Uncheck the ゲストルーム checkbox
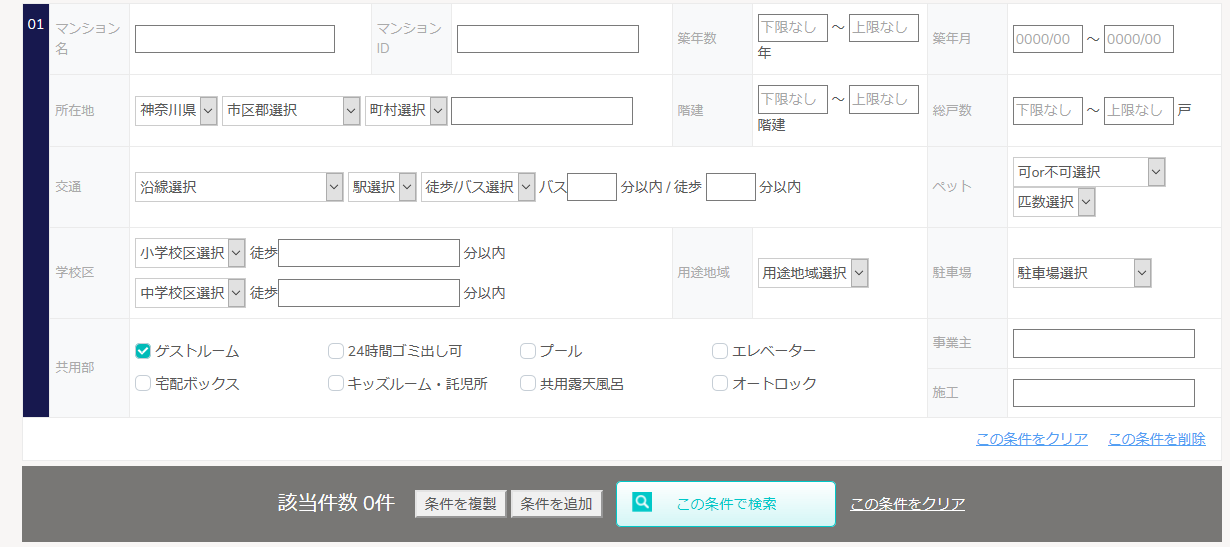1230x547 pixels. [143, 351]
